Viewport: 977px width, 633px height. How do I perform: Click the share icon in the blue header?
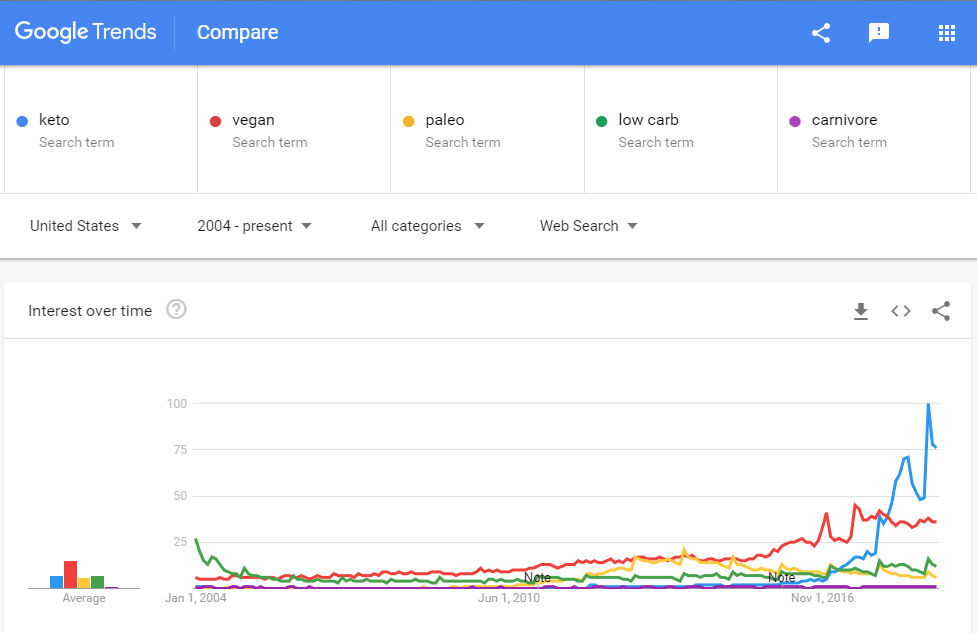click(821, 33)
